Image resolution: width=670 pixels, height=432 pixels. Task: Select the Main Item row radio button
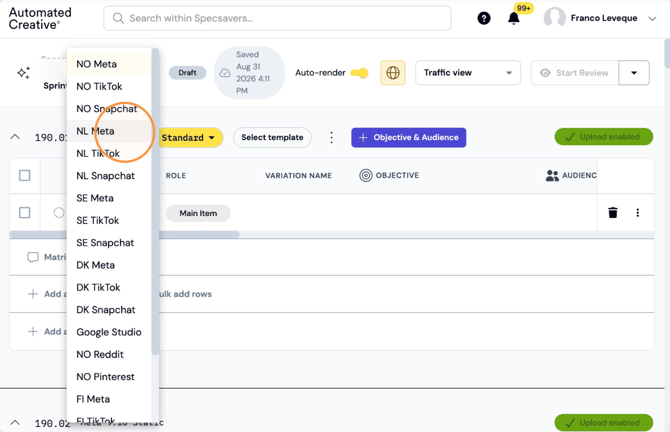pyautogui.click(x=59, y=212)
